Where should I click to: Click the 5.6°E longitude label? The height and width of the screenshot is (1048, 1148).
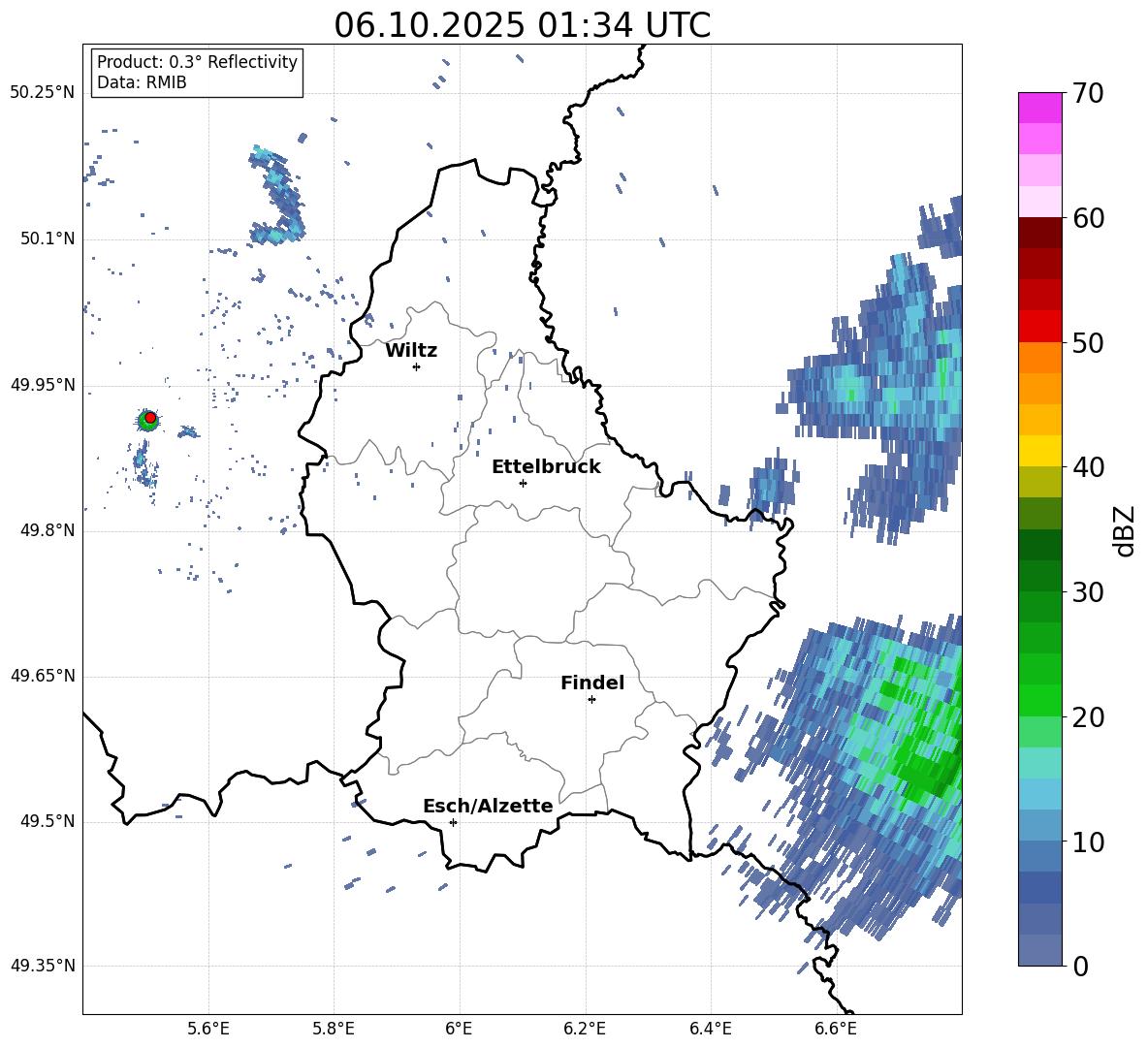(208, 1029)
